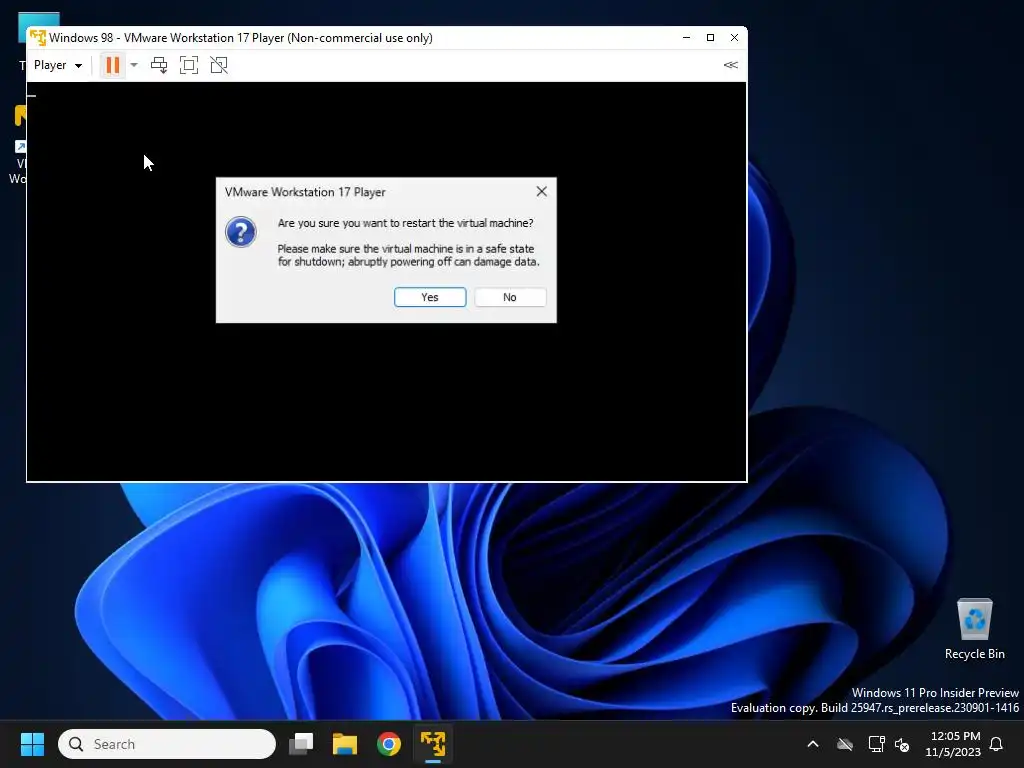
Task: Decline the restart by clicking No
Action: coord(510,297)
